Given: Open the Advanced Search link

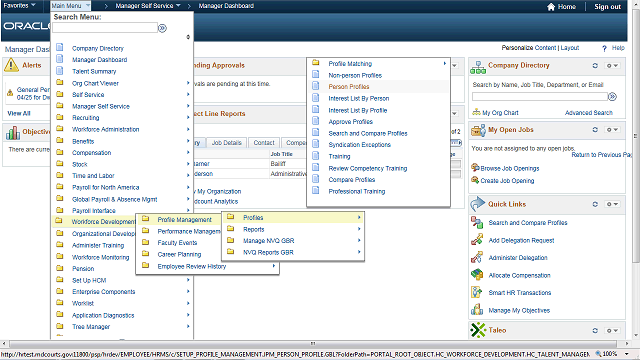Looking at the screenshot, I should pos(589,113).
